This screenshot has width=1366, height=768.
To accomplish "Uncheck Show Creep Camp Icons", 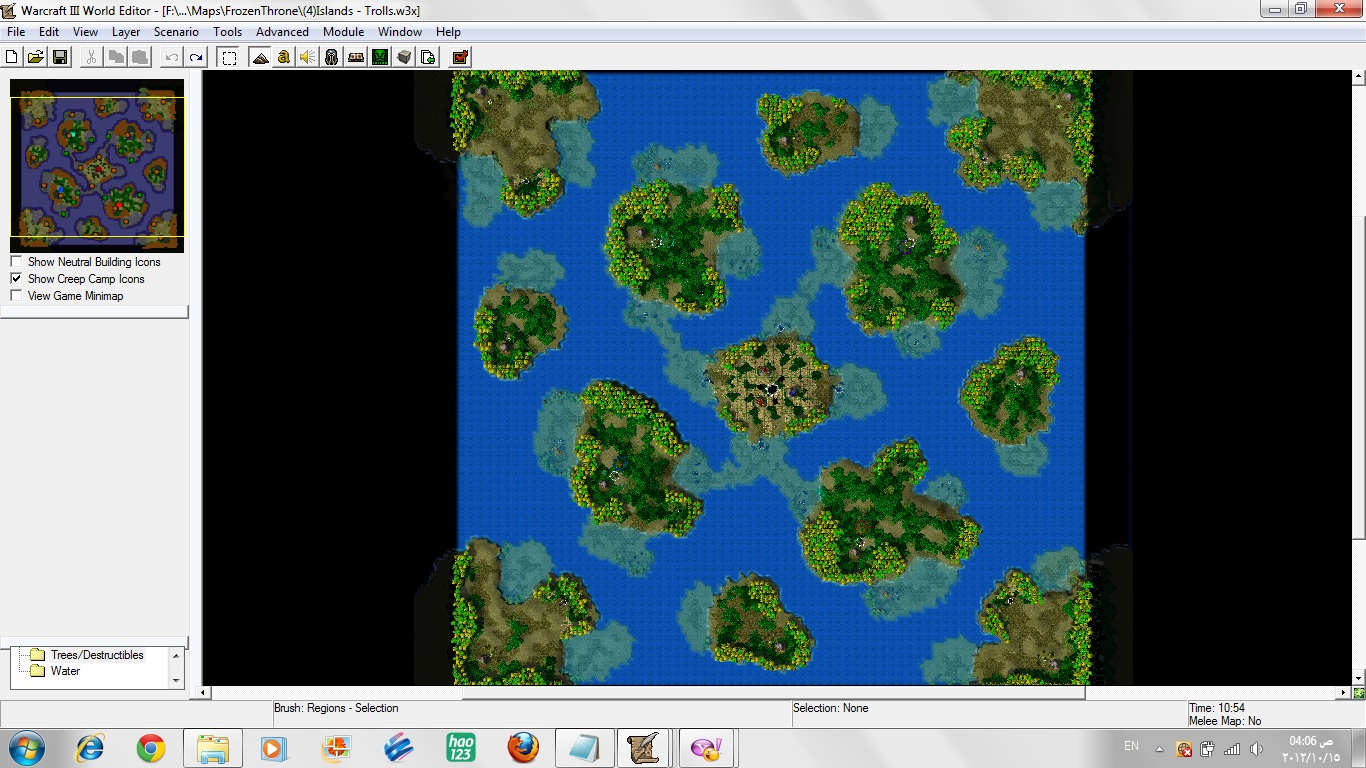I will (16, 279).
